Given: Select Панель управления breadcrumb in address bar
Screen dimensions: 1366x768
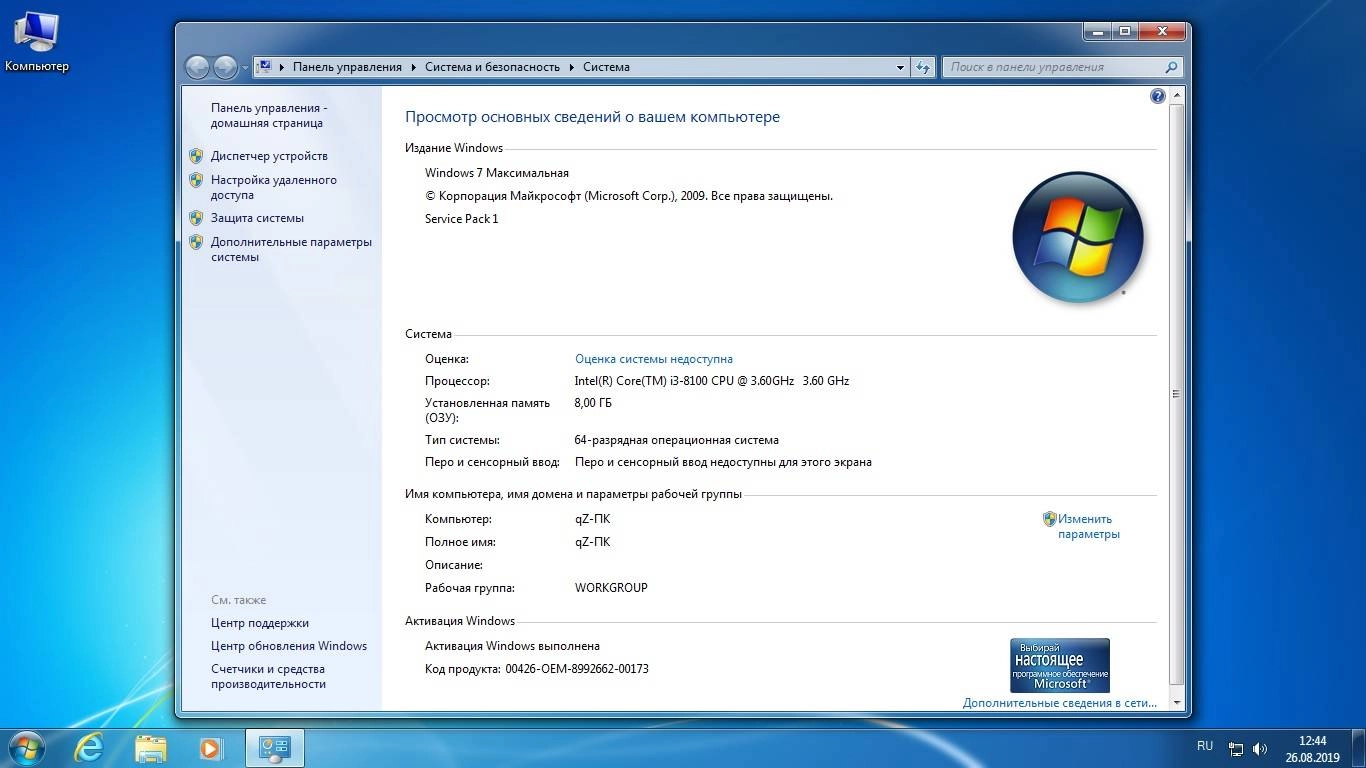Looking at the screenshot, I should point(347,67).
